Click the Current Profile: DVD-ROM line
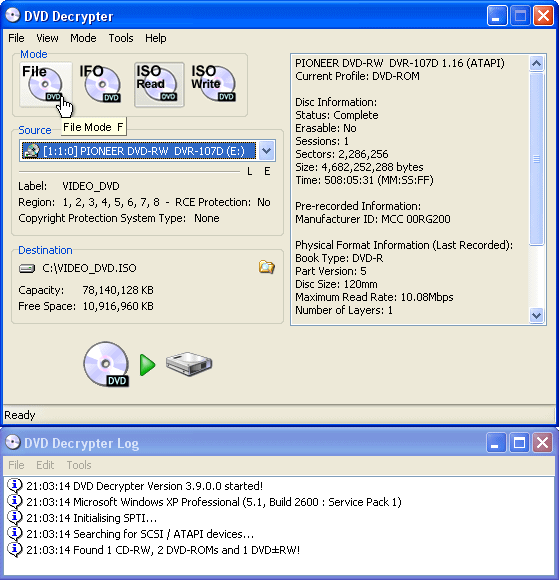559x580 pixels. click(357, 76)
